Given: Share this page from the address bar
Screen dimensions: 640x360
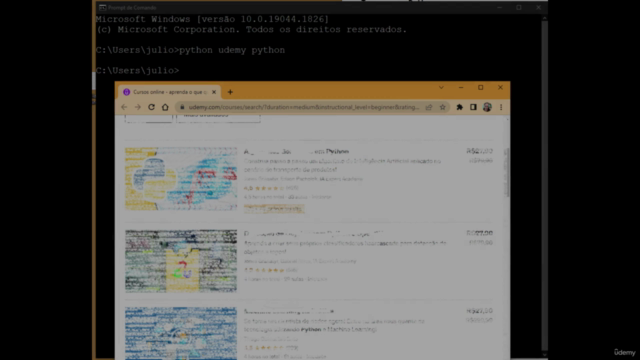Looking at the screenshot, I should coord(429,107).
